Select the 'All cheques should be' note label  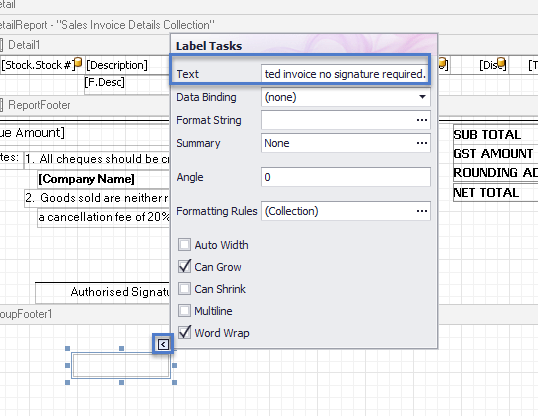(97, 160)
